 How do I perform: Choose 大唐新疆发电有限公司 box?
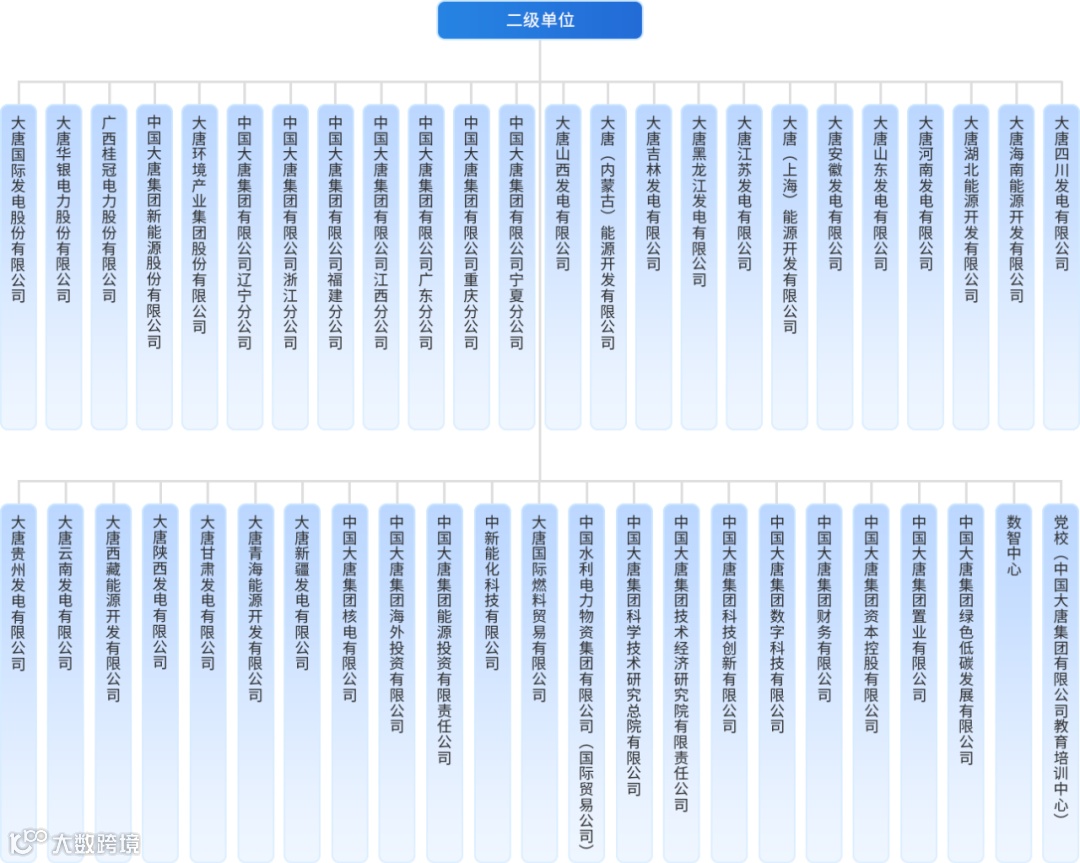[302, 683]
